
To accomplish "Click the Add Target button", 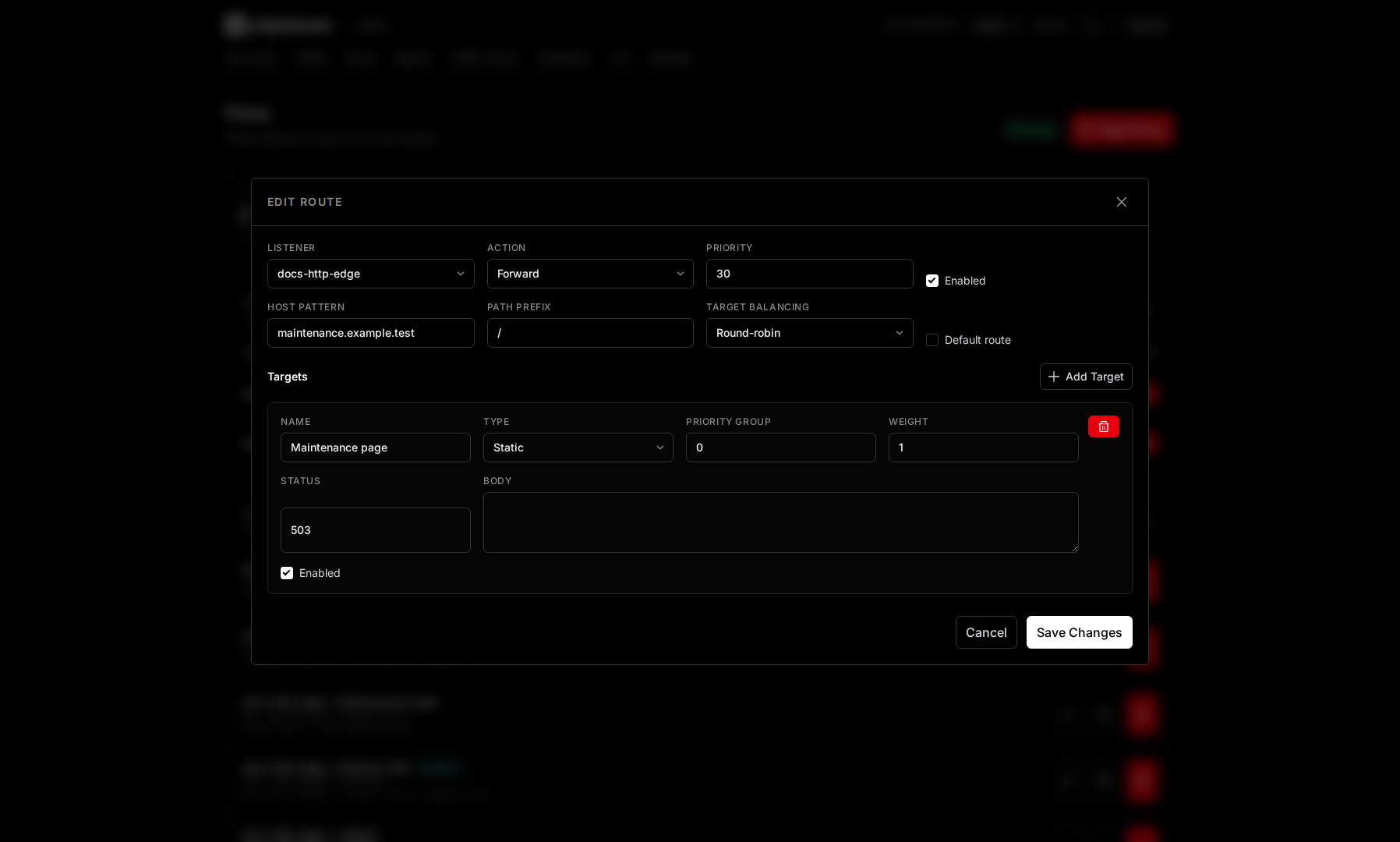I will point(1086,377).
